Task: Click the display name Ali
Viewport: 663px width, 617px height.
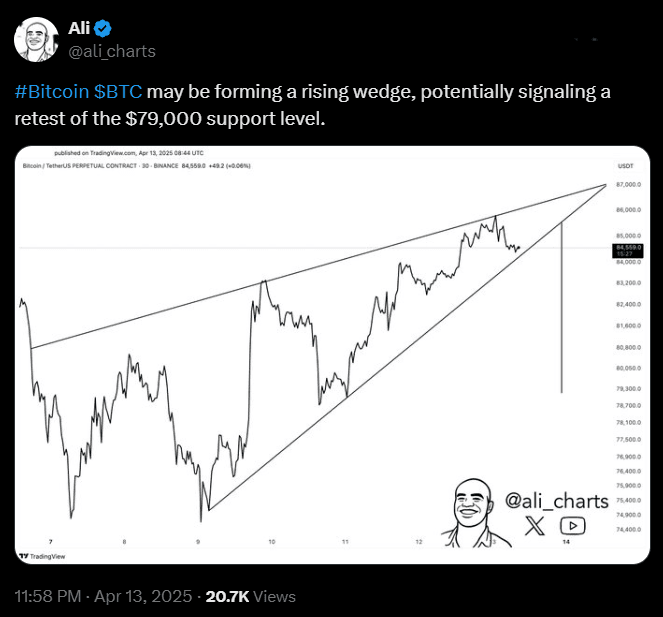Action: coord(79,28)
